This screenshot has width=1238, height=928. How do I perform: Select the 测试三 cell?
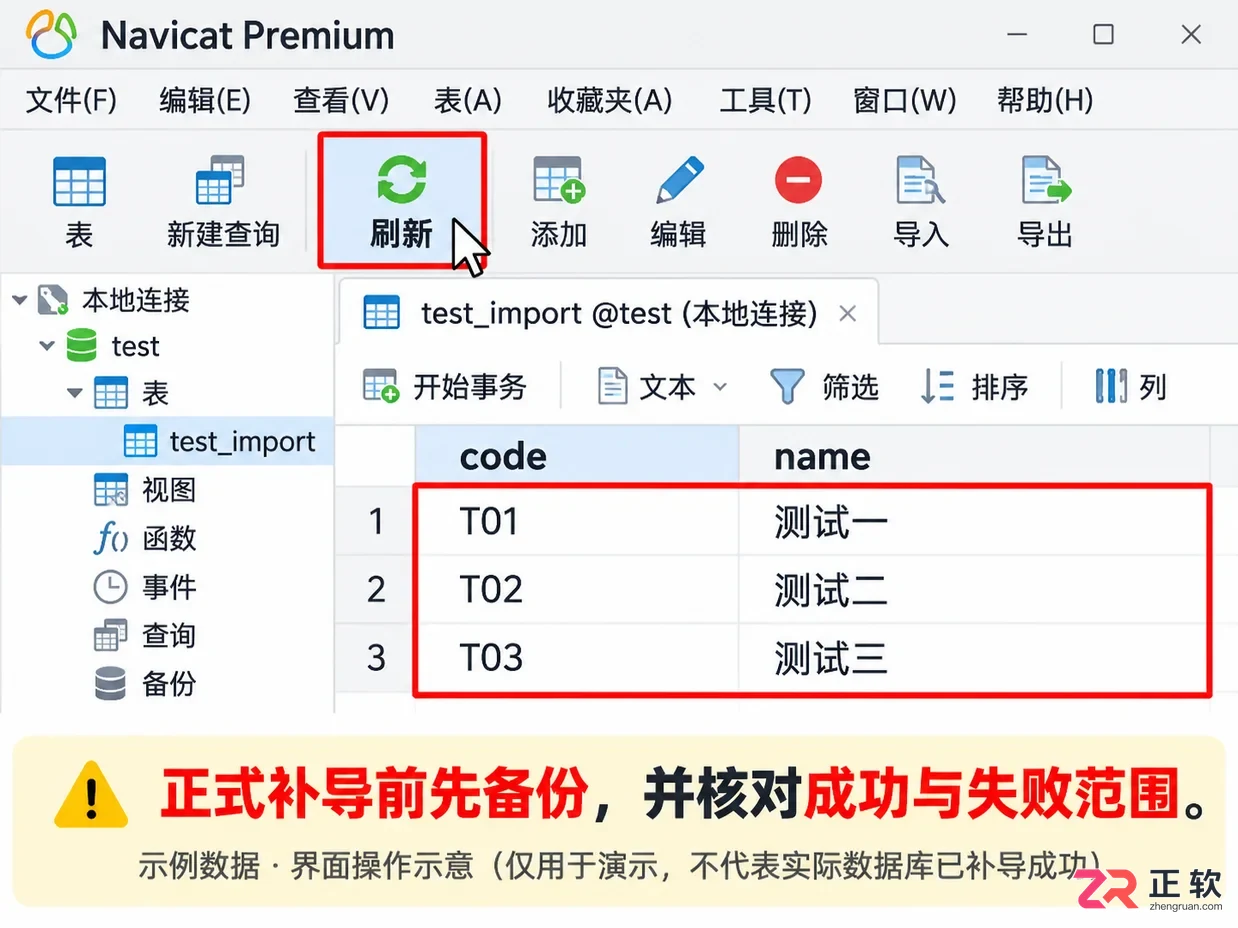tap(974, 657)
